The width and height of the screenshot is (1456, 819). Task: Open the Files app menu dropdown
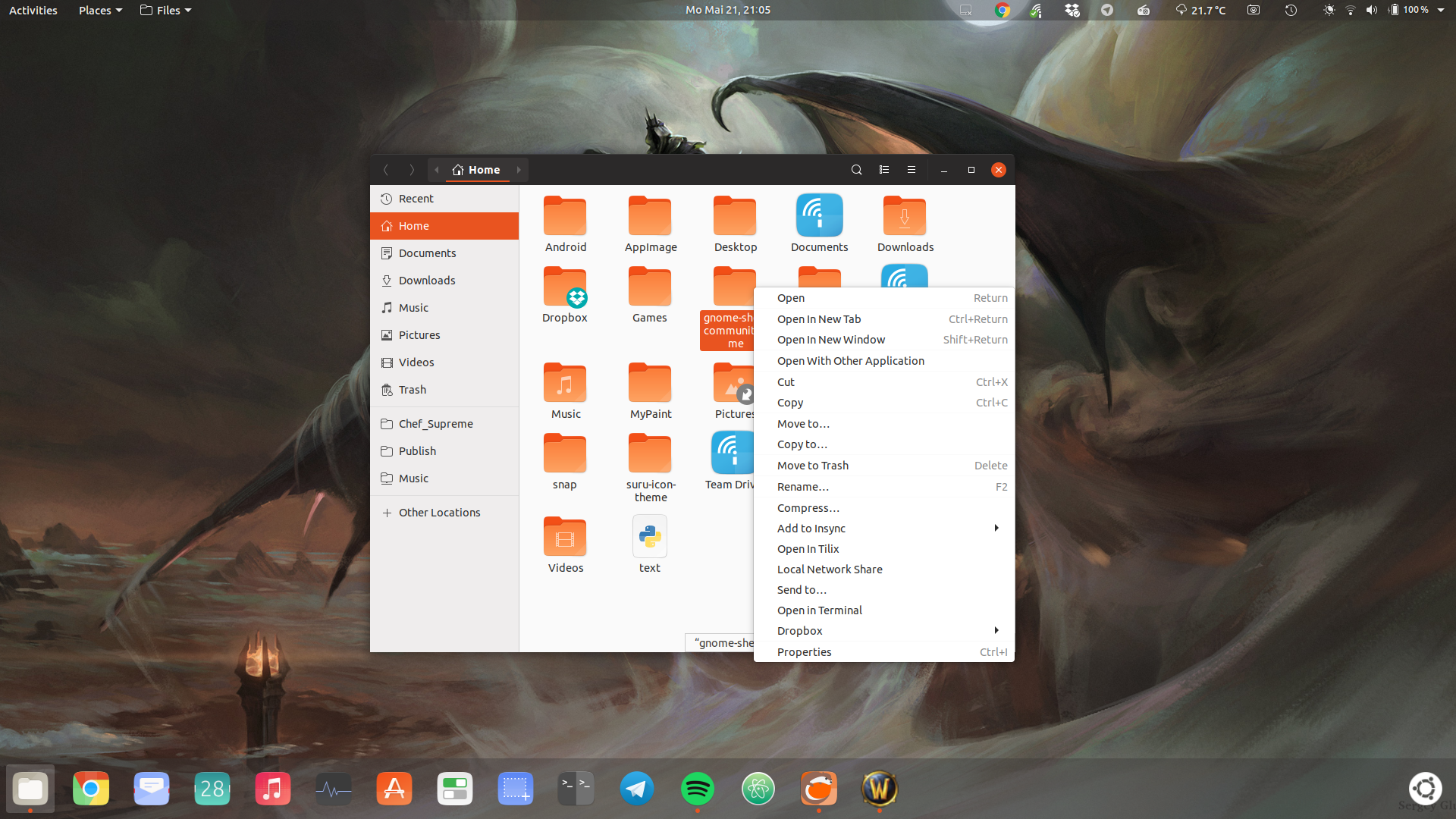click(166, 10)
